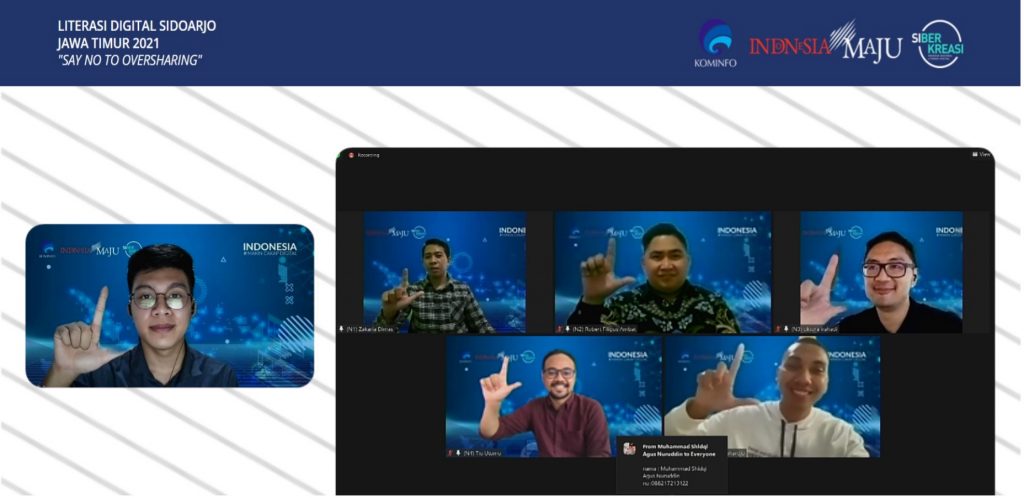The height and width of the screenshot is (498, 1024).
Task: Select top-right participant video with glasses
Action: pyautogui.click(x=881, y=271)
